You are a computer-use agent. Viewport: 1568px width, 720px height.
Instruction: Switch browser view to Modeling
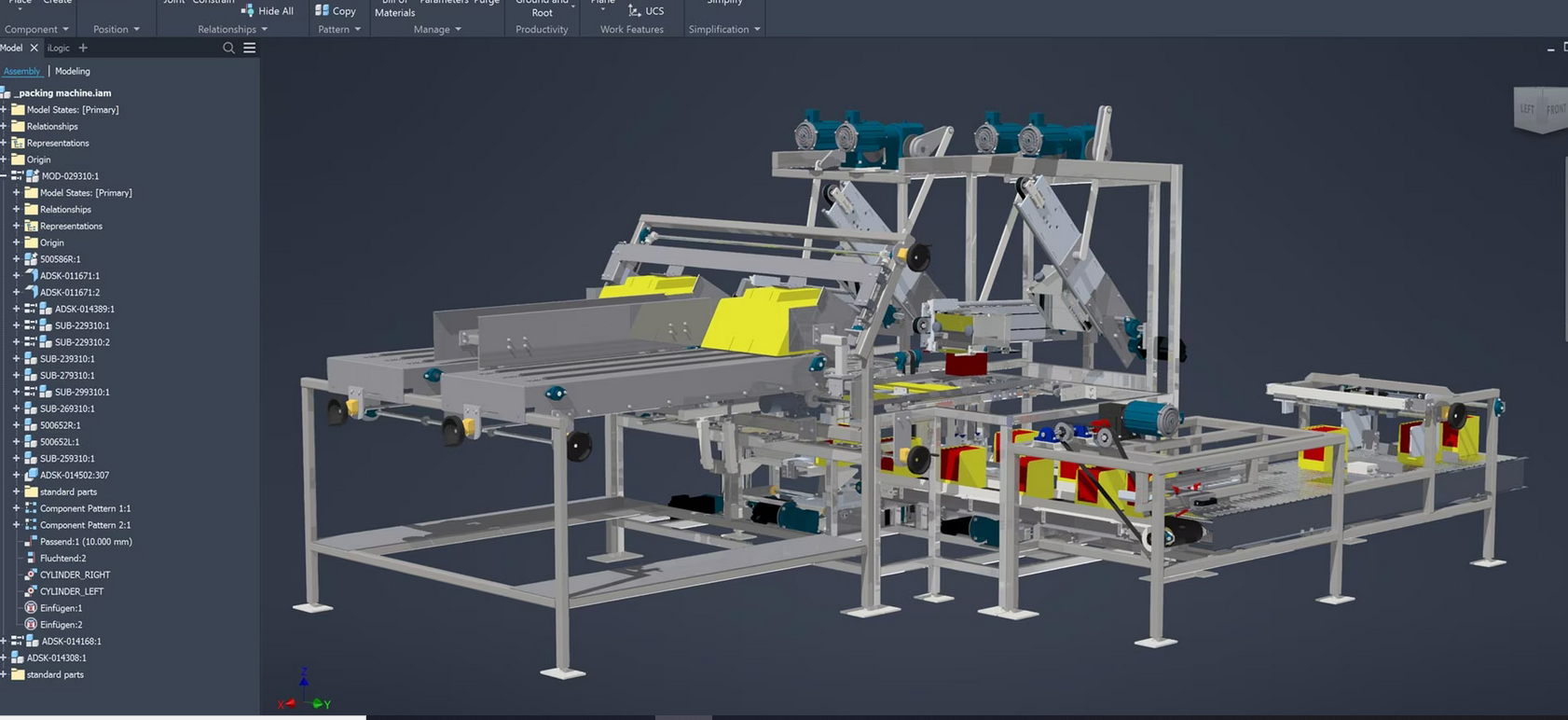click(x=73, y=71)
